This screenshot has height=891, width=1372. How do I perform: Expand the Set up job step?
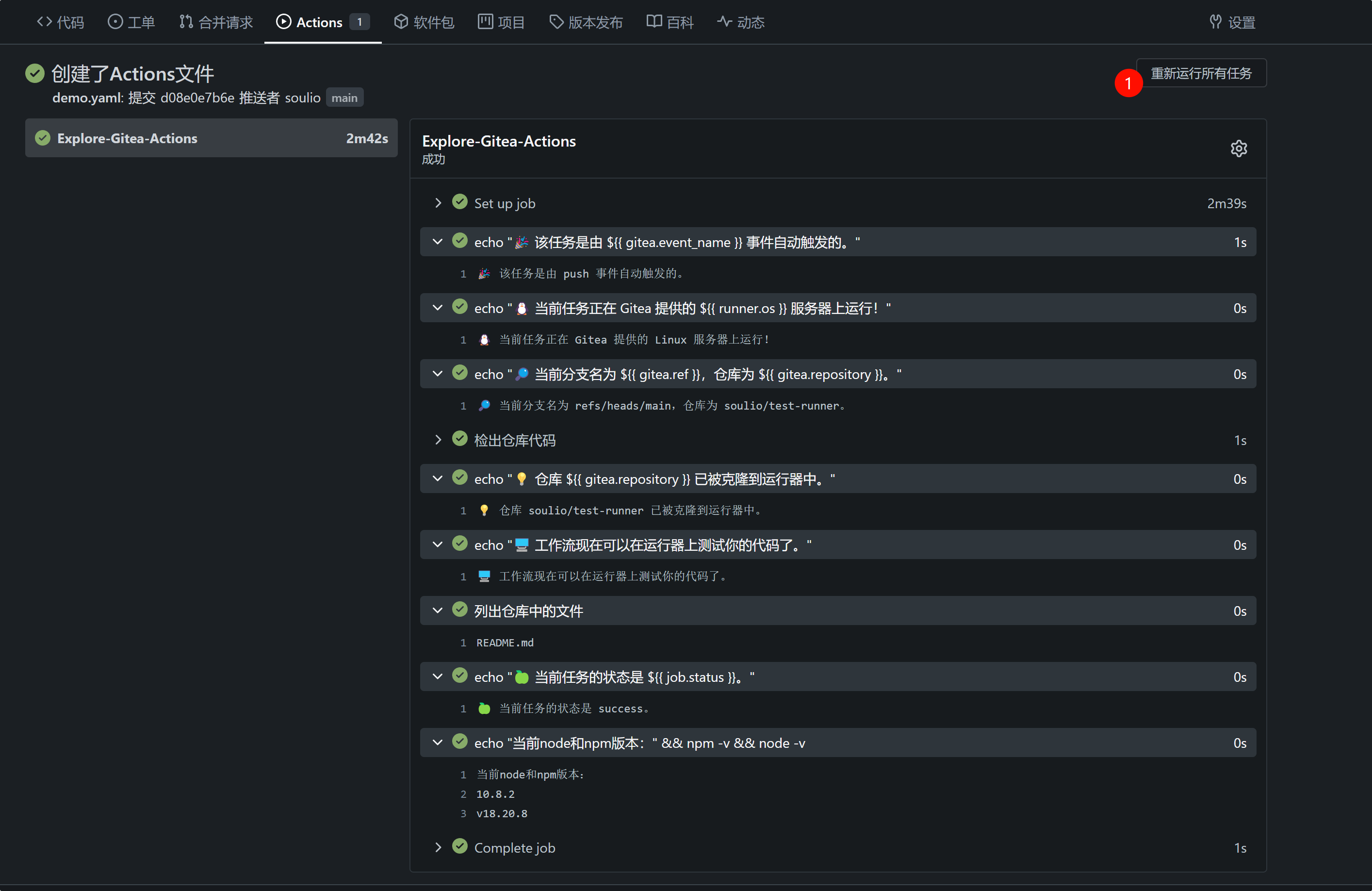[x=438, y=203]
